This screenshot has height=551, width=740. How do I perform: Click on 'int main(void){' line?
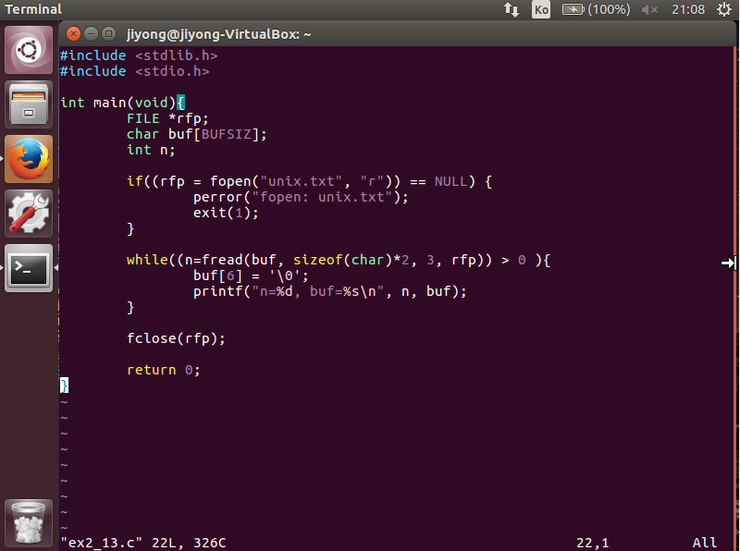point(123,102)
